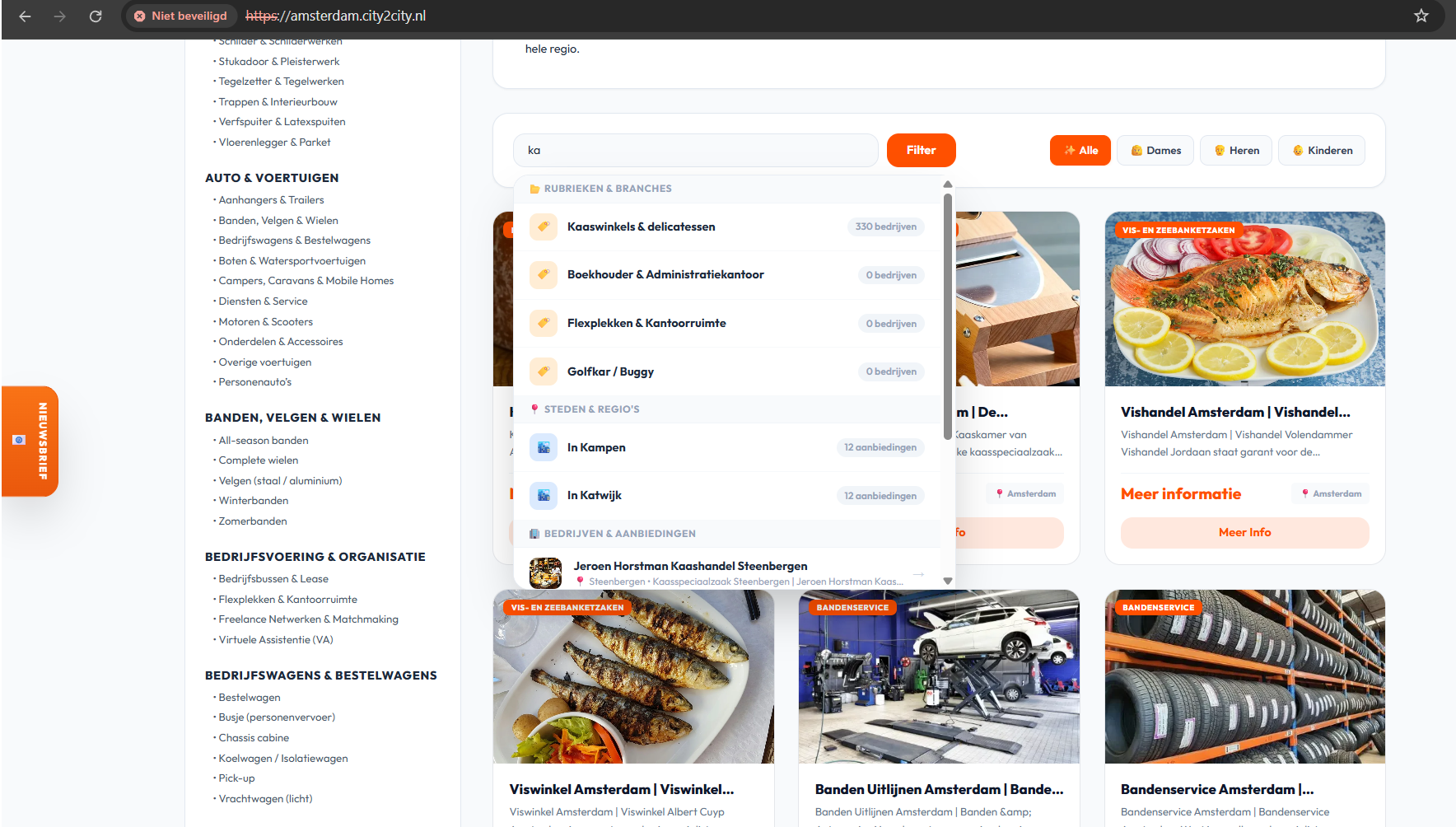Open the AUTO & VOERTUIGEN category heading
This screenshot has width=1456, height=827.
point(272,178)
